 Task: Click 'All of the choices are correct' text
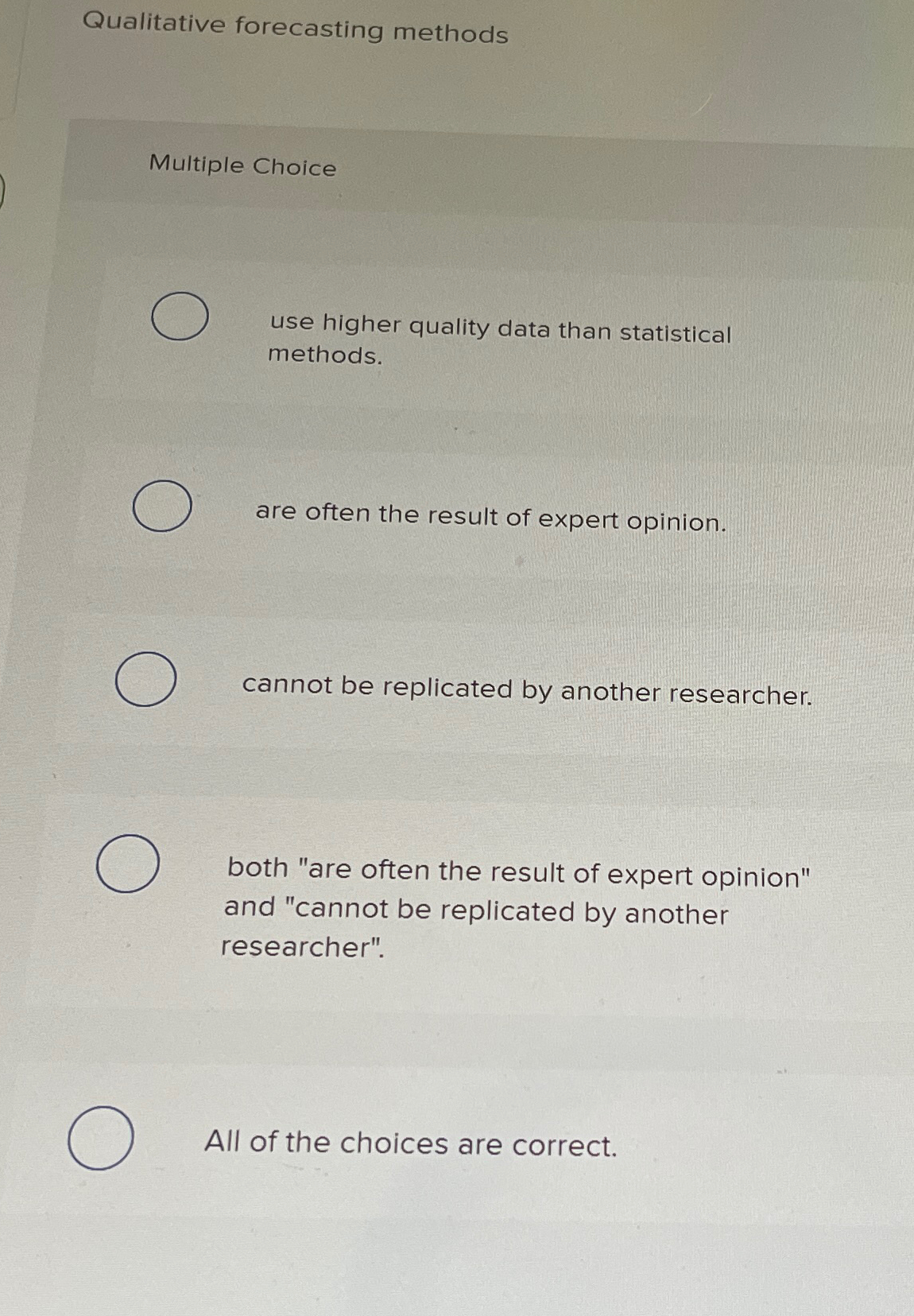coord(410,1143)
